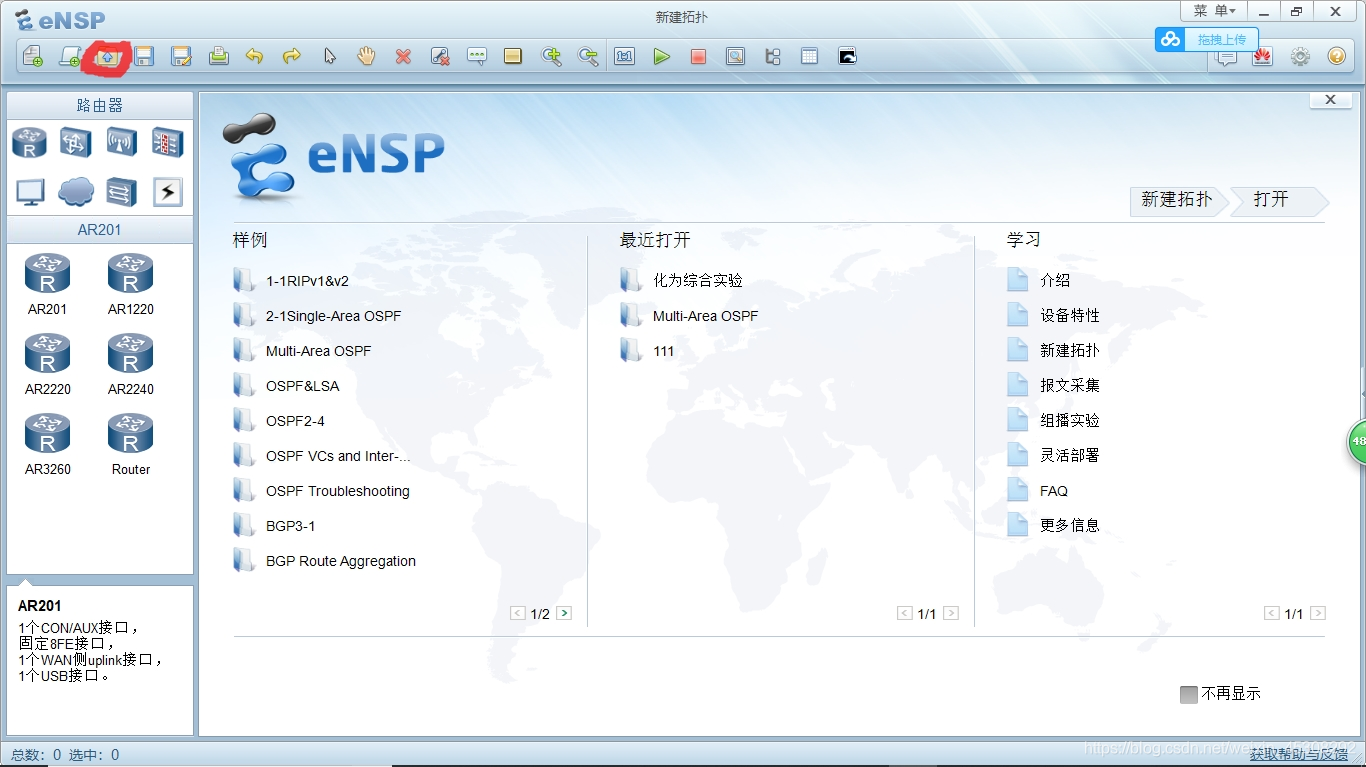The width and height of the screenshot is (1366, 767).
Task: Click the Save As toolbar icon
Action: coord(181,57)
